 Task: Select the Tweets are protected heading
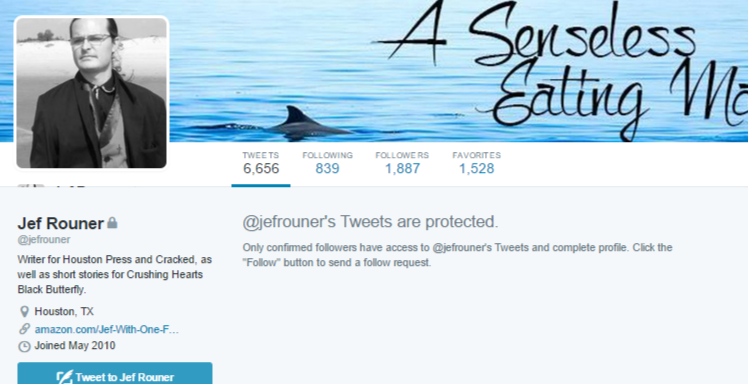point(370,222)
